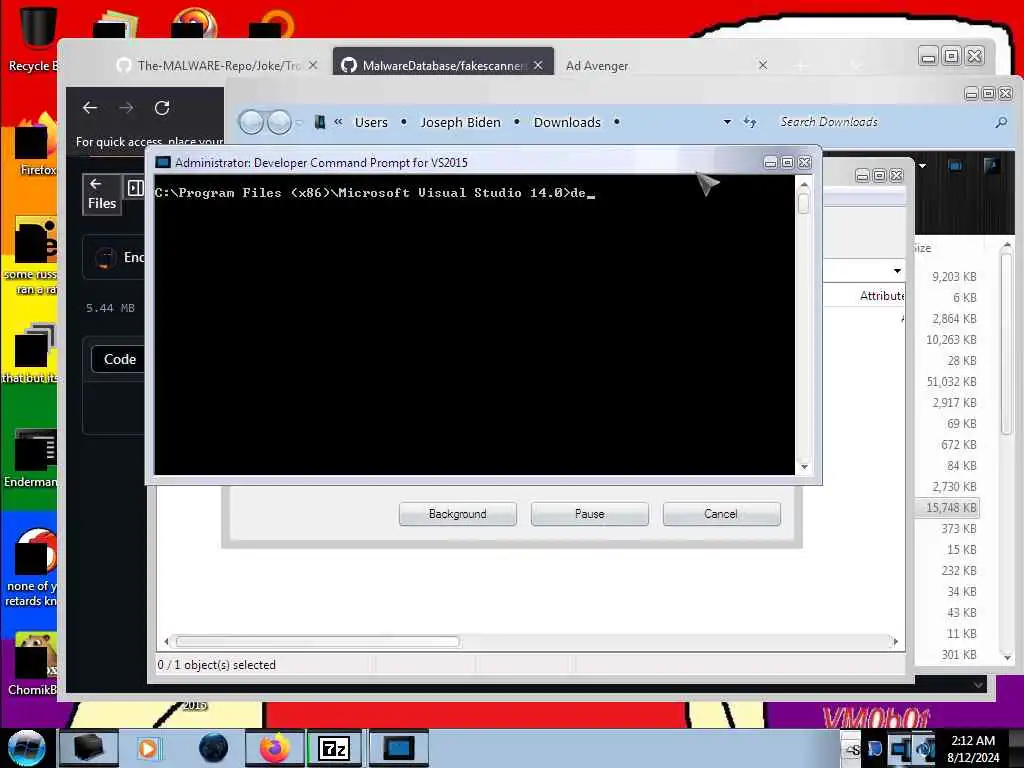
Task: Click the Cancel button
Action: (x=721, y=514)
